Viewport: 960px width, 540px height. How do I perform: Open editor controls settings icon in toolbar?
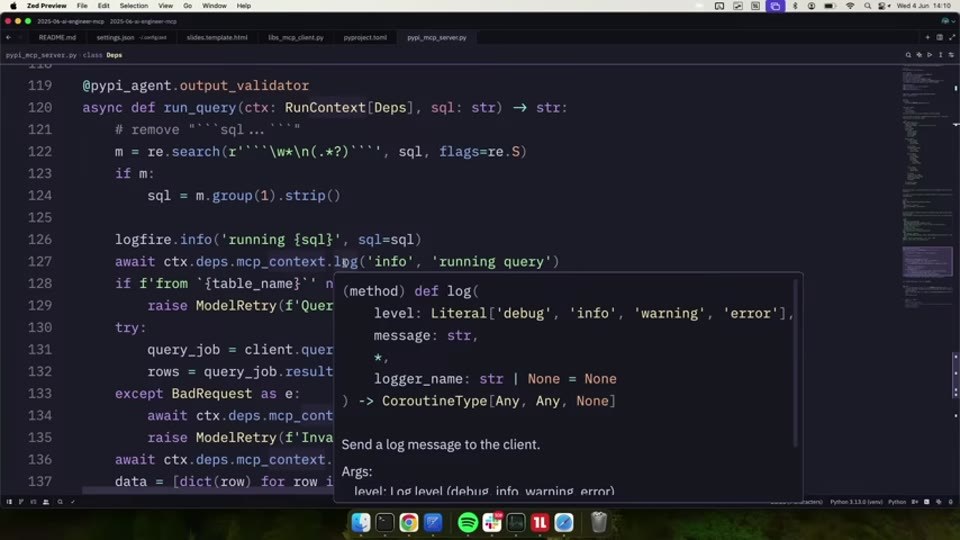pyautogui.click(x=951, y=55)
